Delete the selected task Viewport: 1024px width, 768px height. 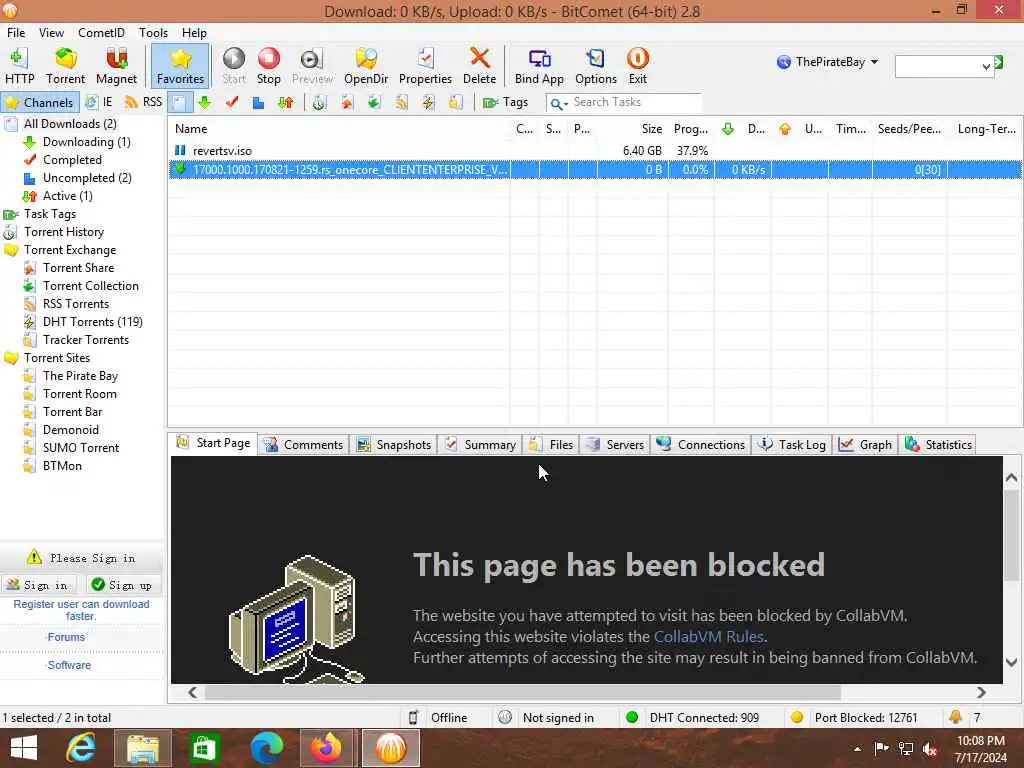(479, 66)
